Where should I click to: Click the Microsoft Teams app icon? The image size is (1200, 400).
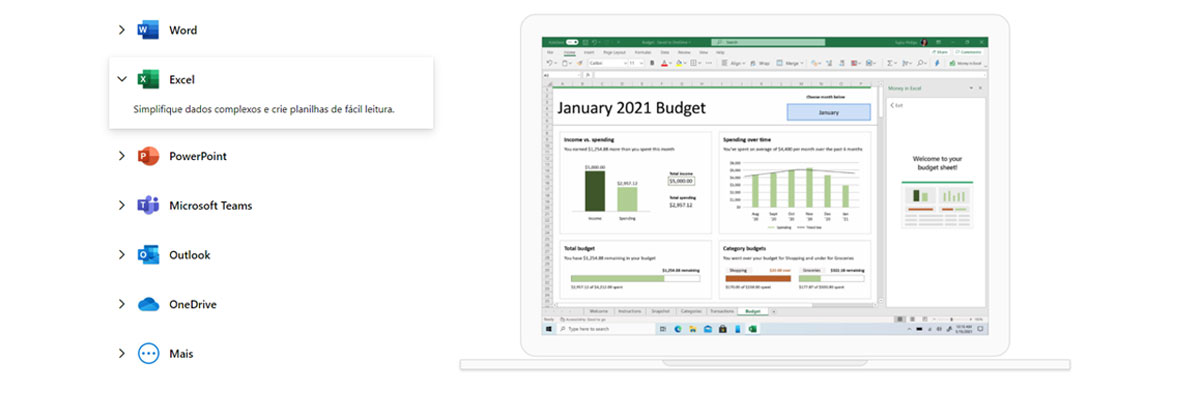pos(148,205)
